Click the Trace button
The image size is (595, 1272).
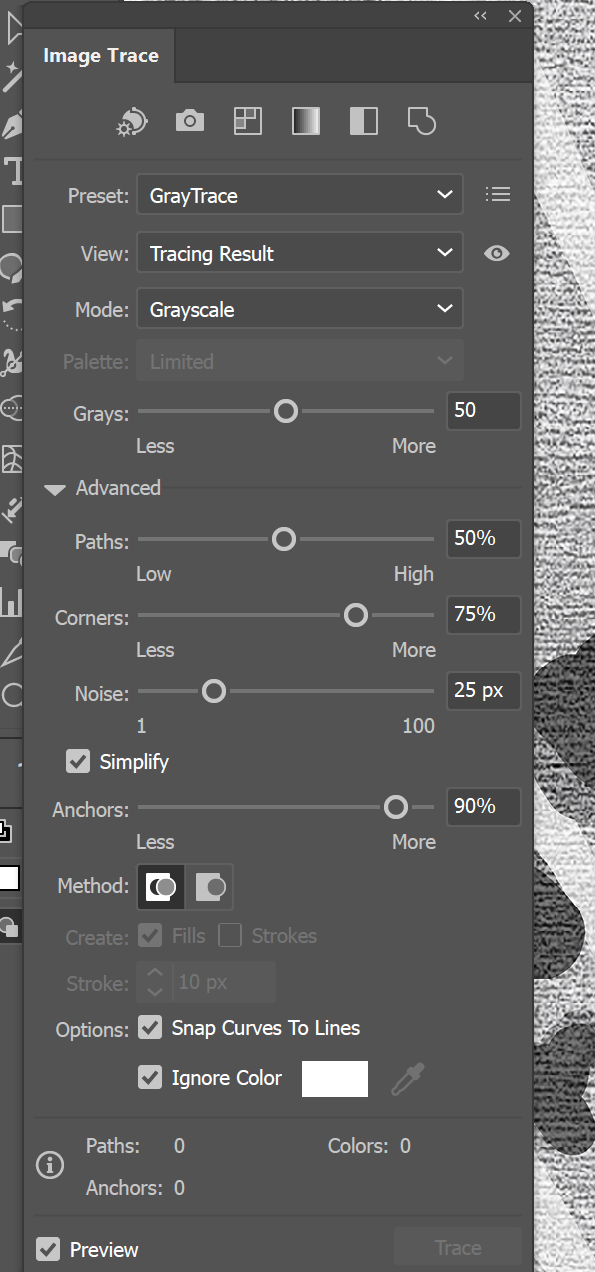[x=457, y=1247]
